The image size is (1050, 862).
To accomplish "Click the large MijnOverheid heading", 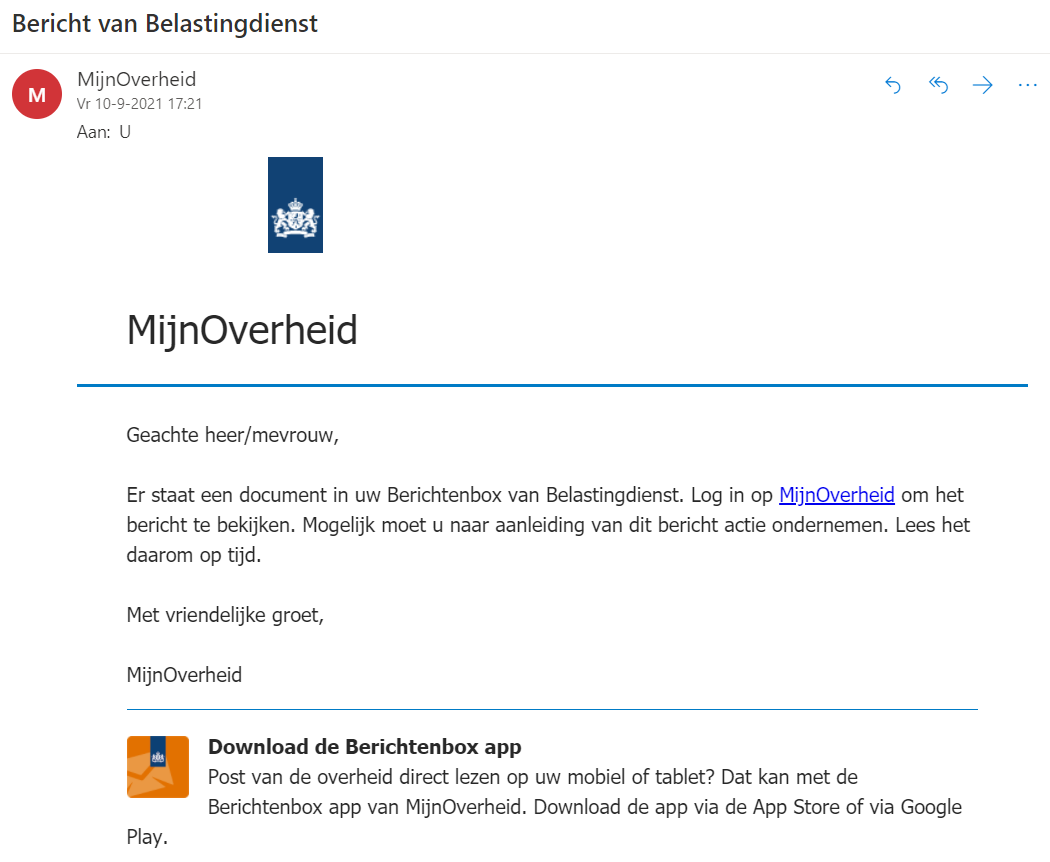I will (242, 330).
